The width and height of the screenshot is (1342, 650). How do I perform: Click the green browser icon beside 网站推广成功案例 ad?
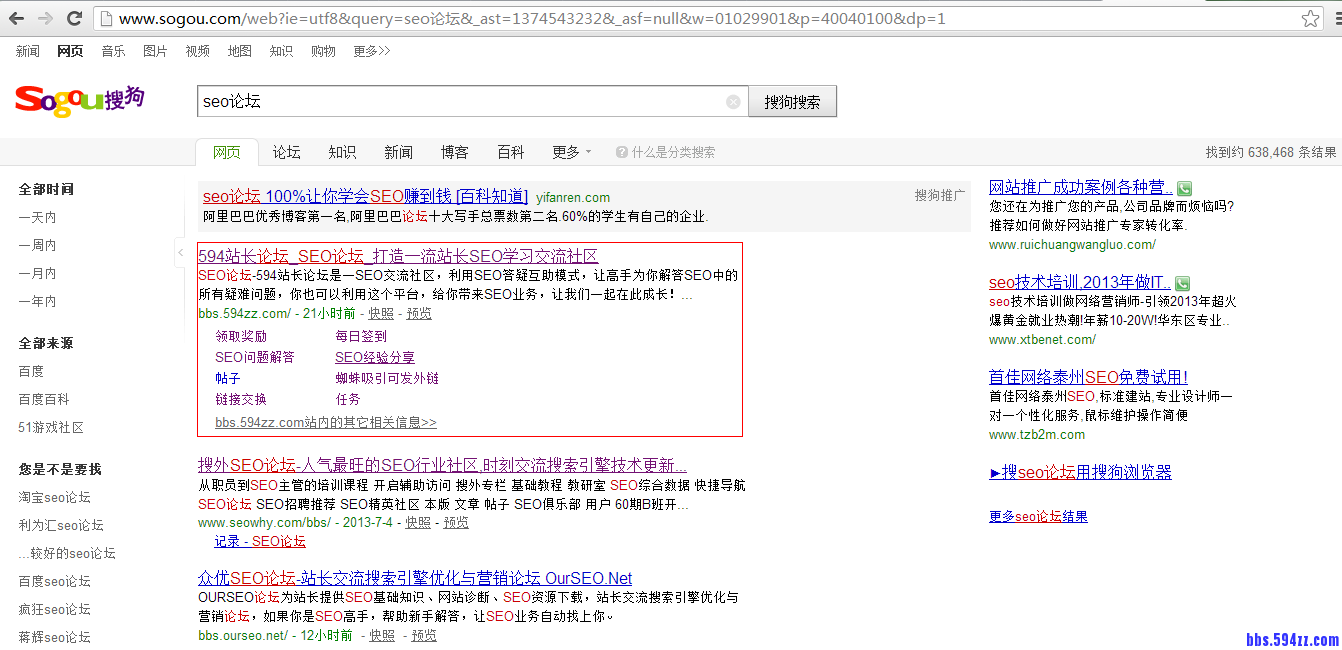click(1183, 187)
